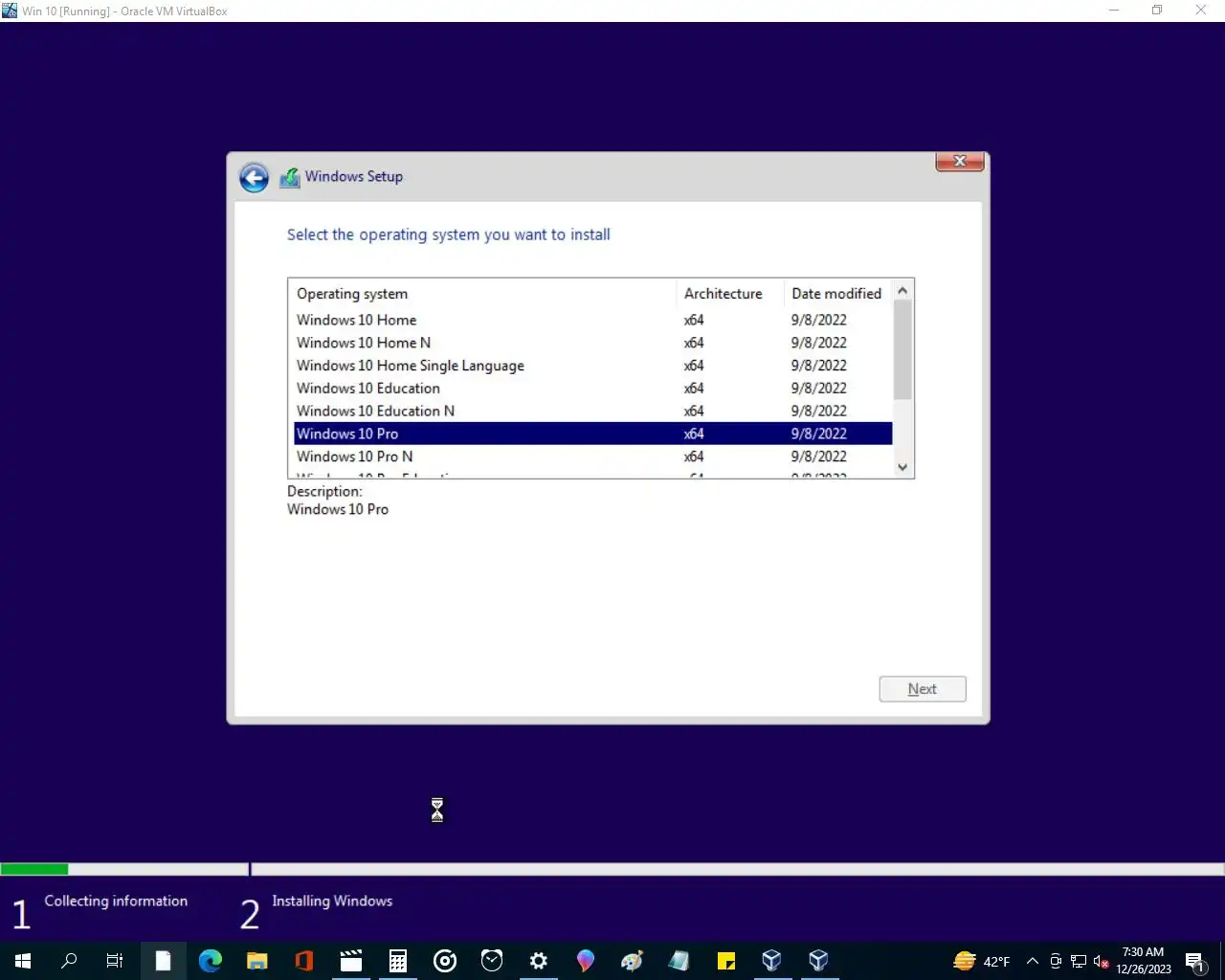Open taskbar Search
The width and height of the screenshot is (1225, 980).
(69, 961)
